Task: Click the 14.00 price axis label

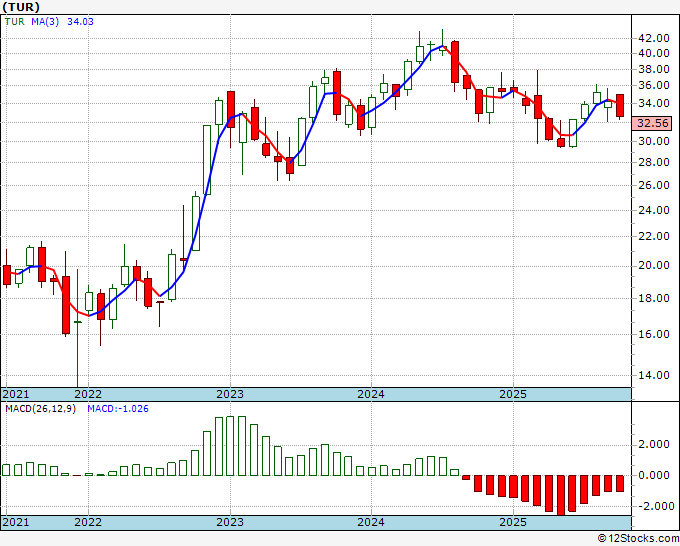Action: tap(654, 375)
